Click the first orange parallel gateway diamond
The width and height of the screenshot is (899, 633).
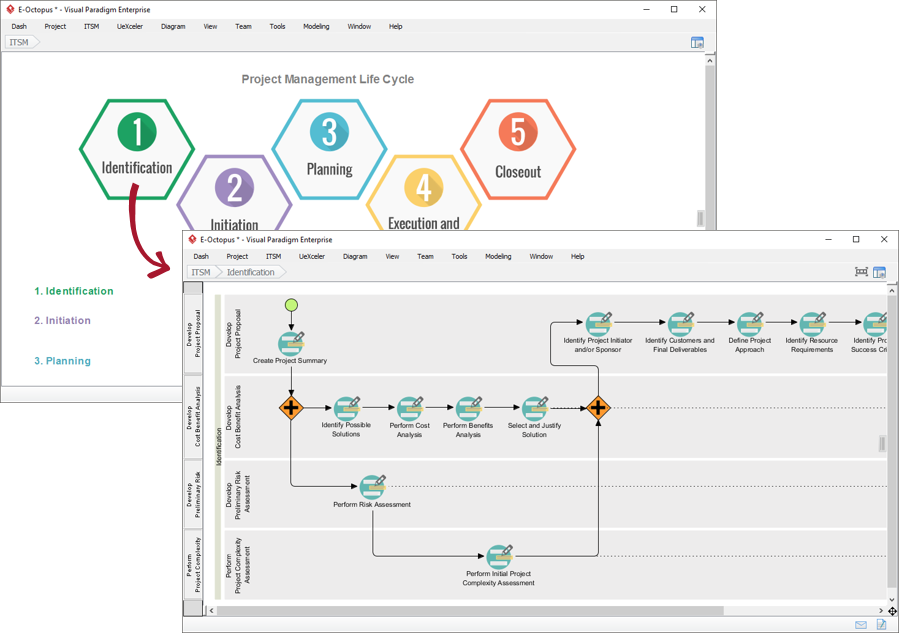[291, 408]
